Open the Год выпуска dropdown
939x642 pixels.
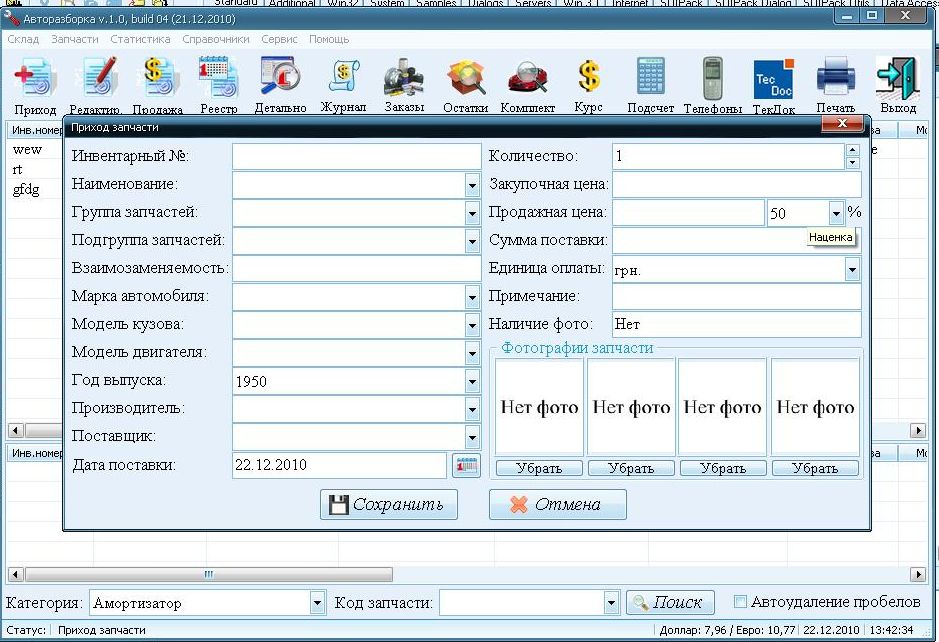click(472, 381)
